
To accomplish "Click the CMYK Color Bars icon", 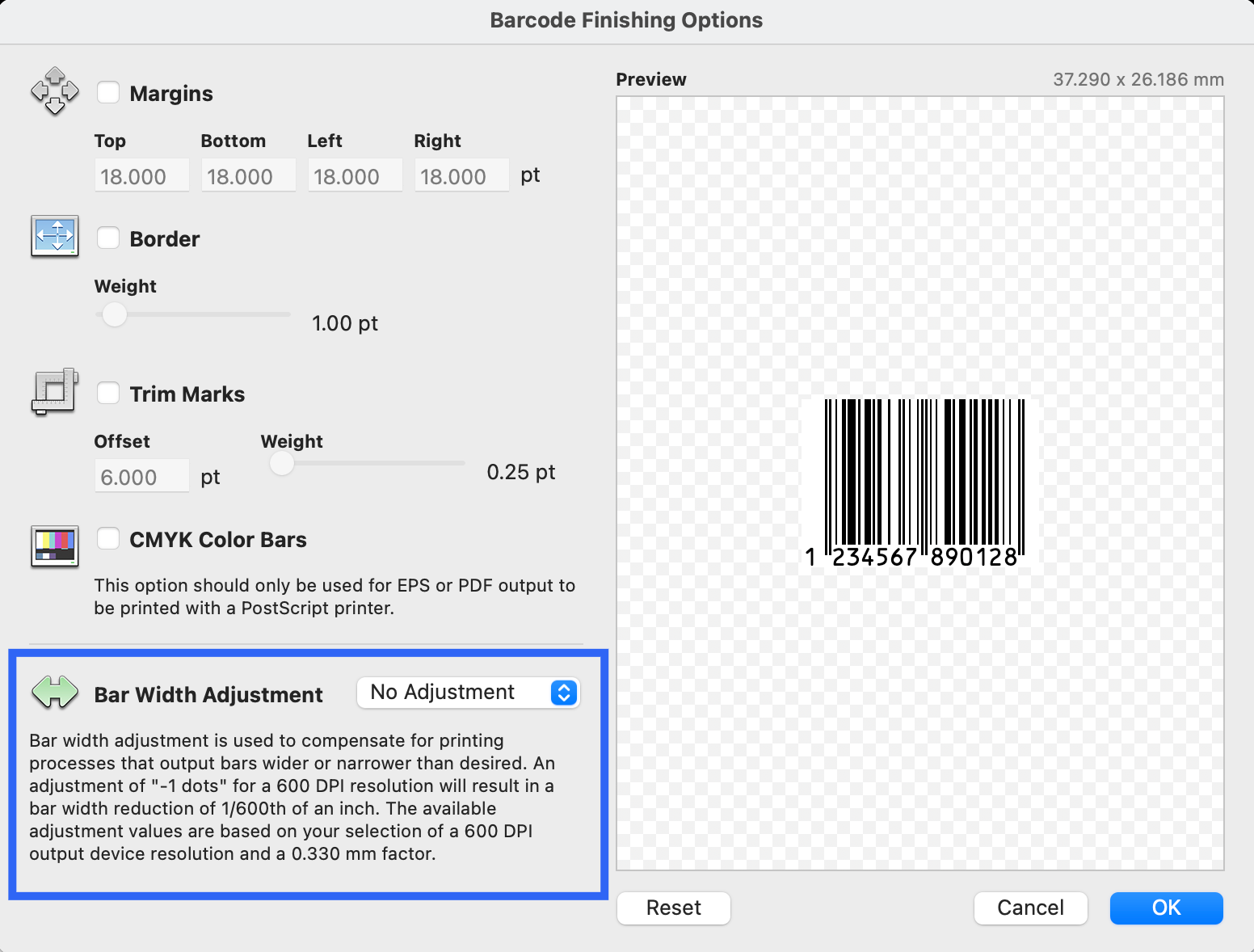I will [55, 546].
